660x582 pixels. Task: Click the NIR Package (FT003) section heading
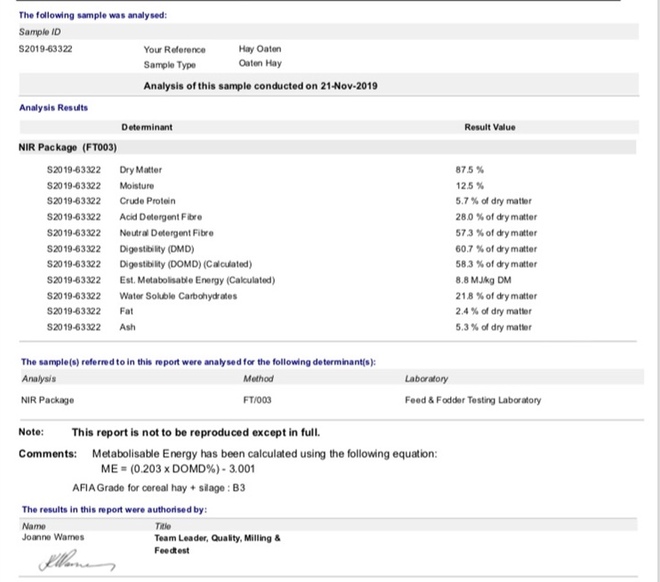(70, 147)
